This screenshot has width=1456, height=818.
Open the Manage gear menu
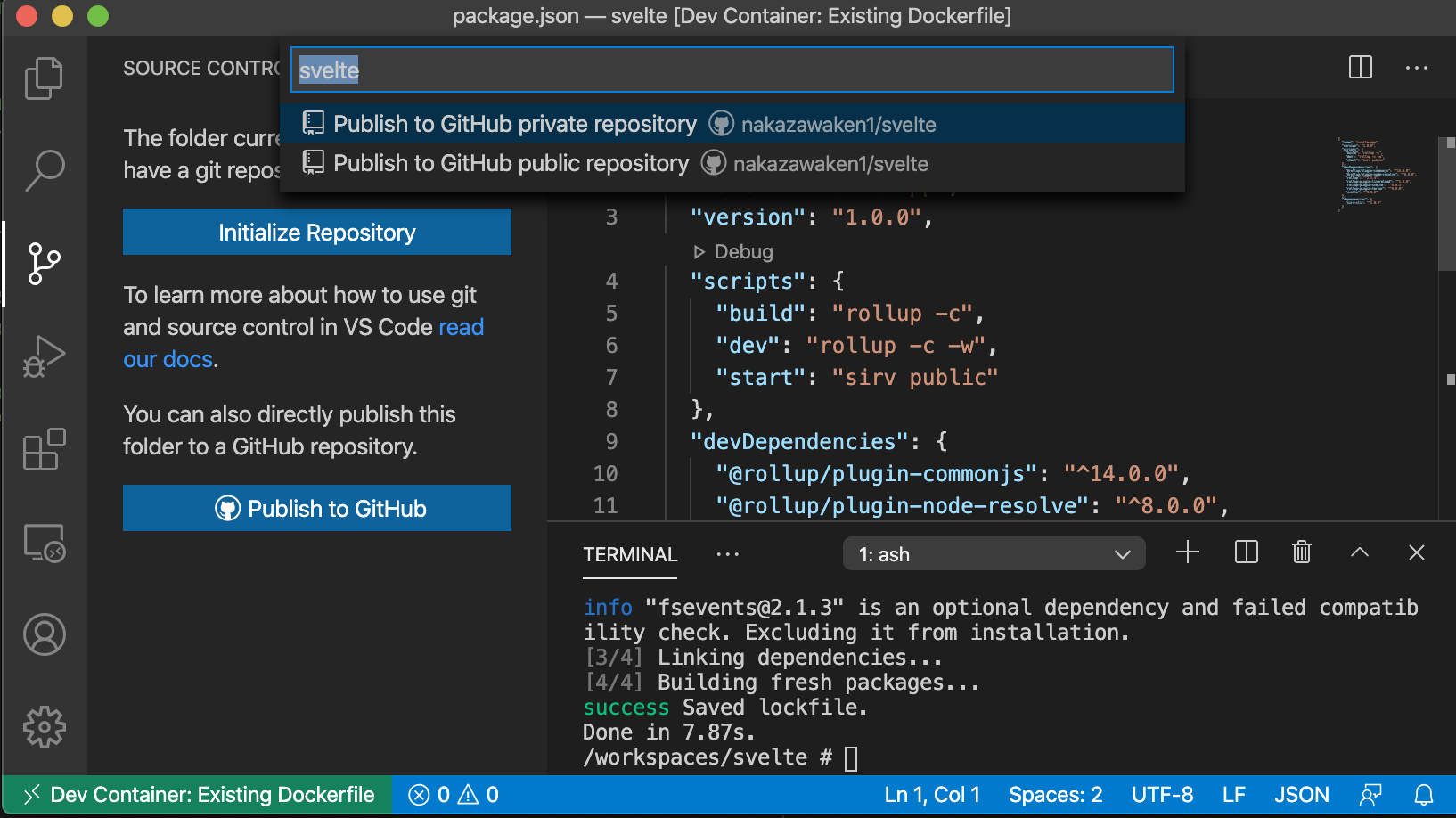(44, 728)
